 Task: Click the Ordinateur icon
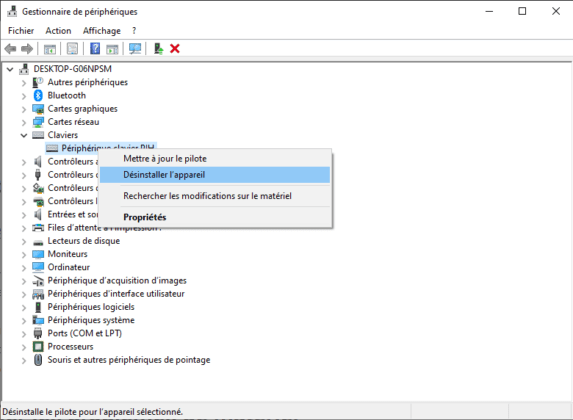pos(38,267)
